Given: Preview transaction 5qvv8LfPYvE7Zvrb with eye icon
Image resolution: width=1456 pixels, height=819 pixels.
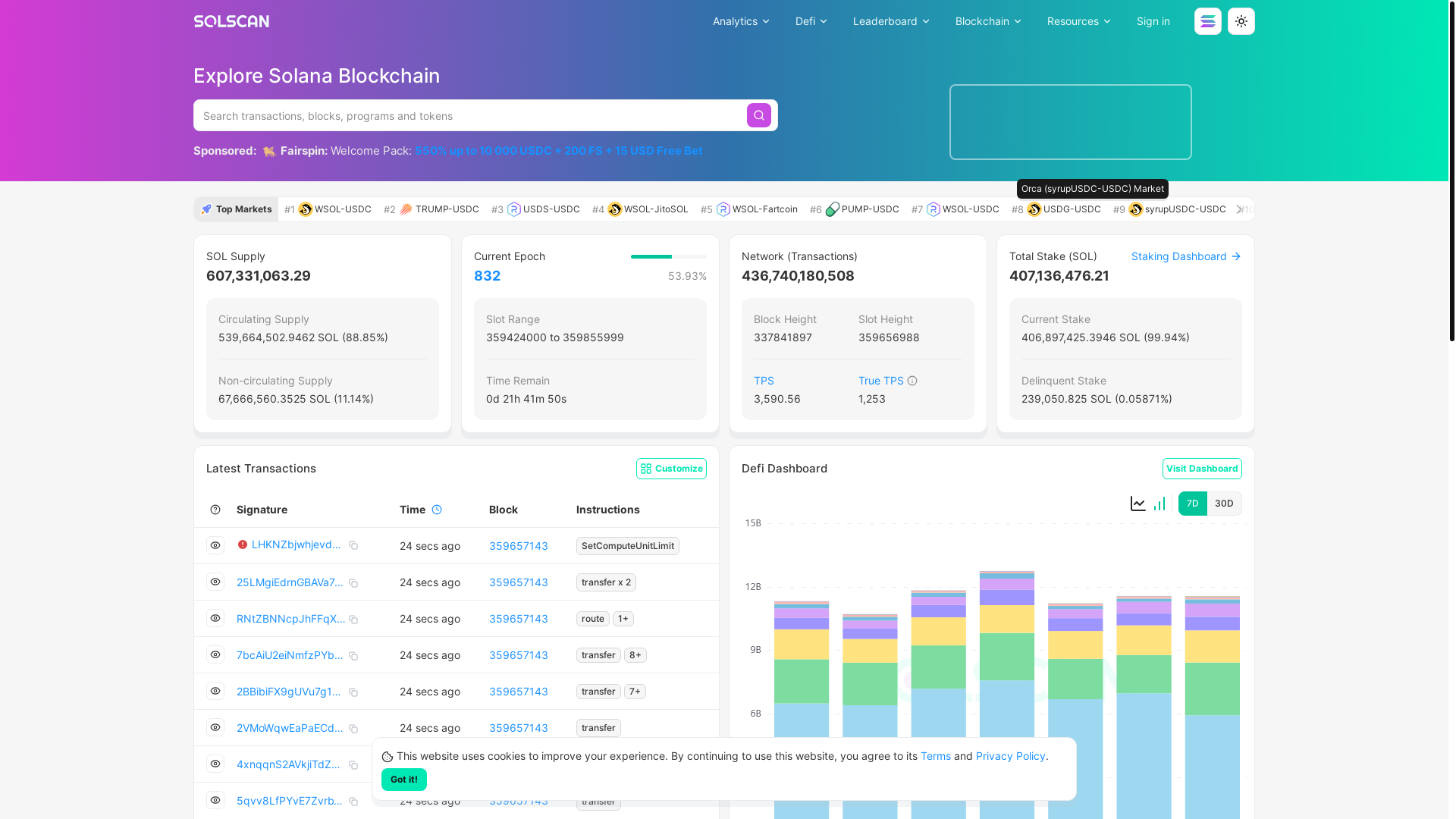Looking at the screenshot, I should [215, 800].
